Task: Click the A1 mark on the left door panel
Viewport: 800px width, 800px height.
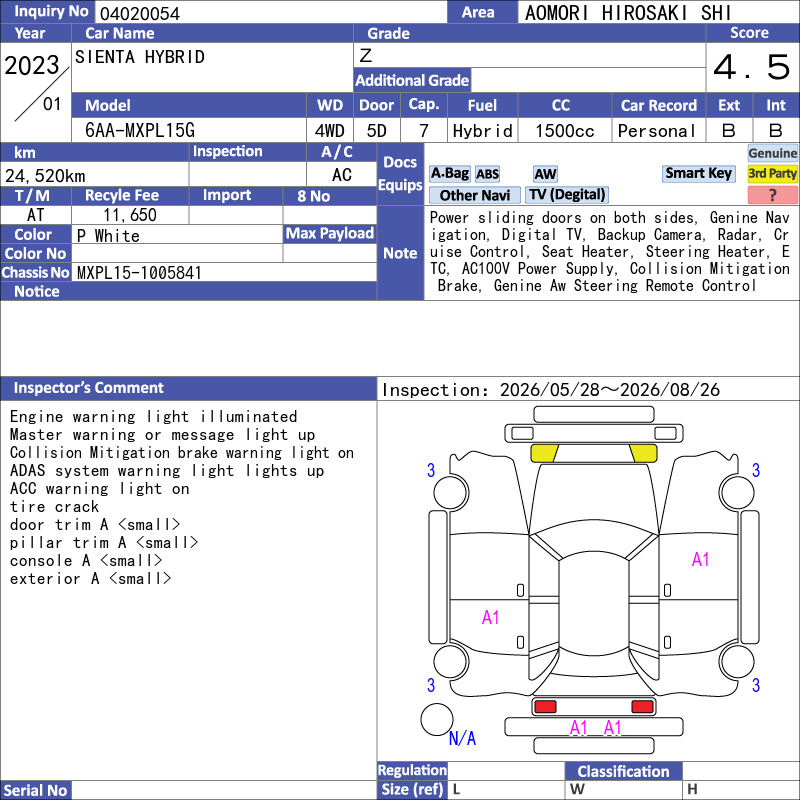Action: (490, 618)
